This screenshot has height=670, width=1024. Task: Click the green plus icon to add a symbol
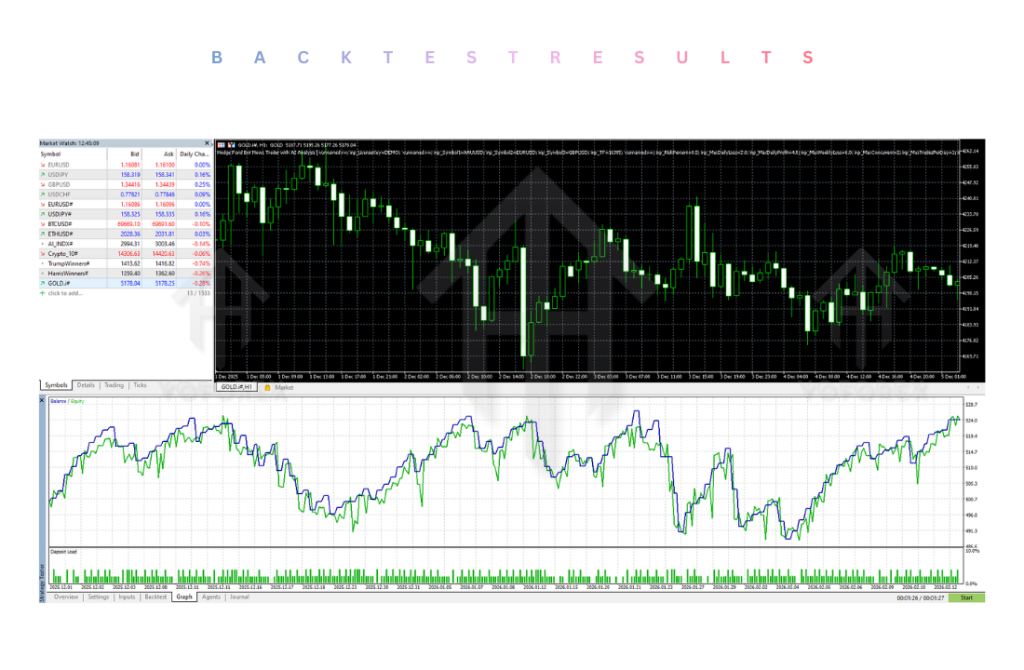point(42,293)
